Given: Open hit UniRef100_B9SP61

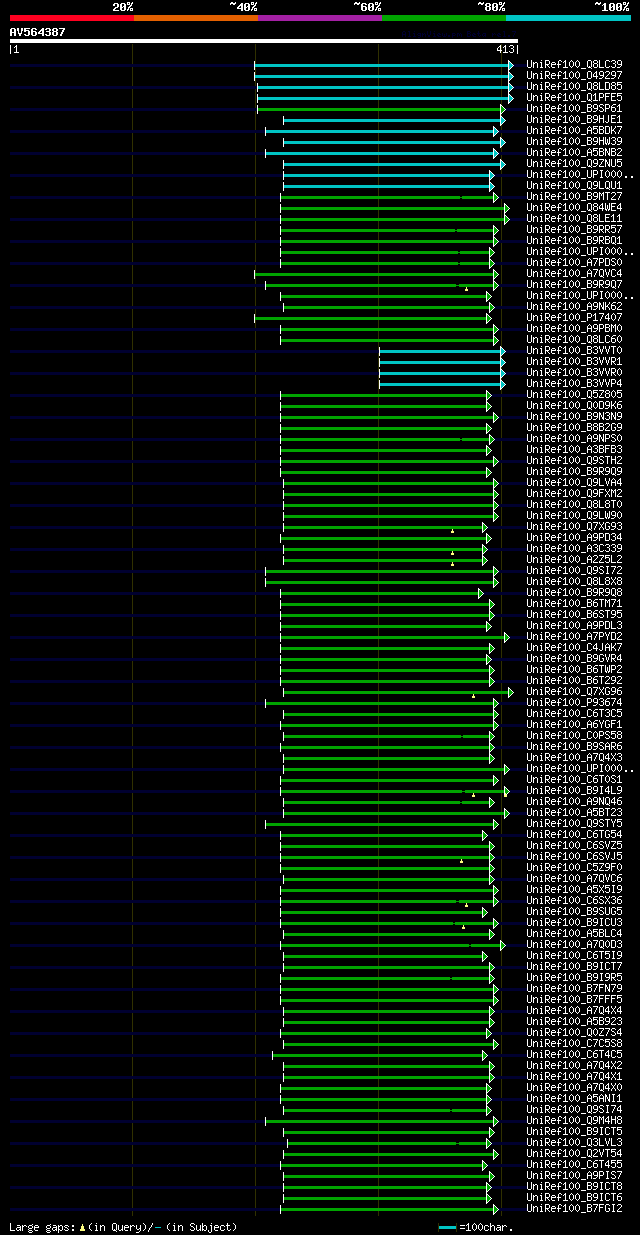Looking at the screenshot, I should pyautogui.click(x=575, y=108).
